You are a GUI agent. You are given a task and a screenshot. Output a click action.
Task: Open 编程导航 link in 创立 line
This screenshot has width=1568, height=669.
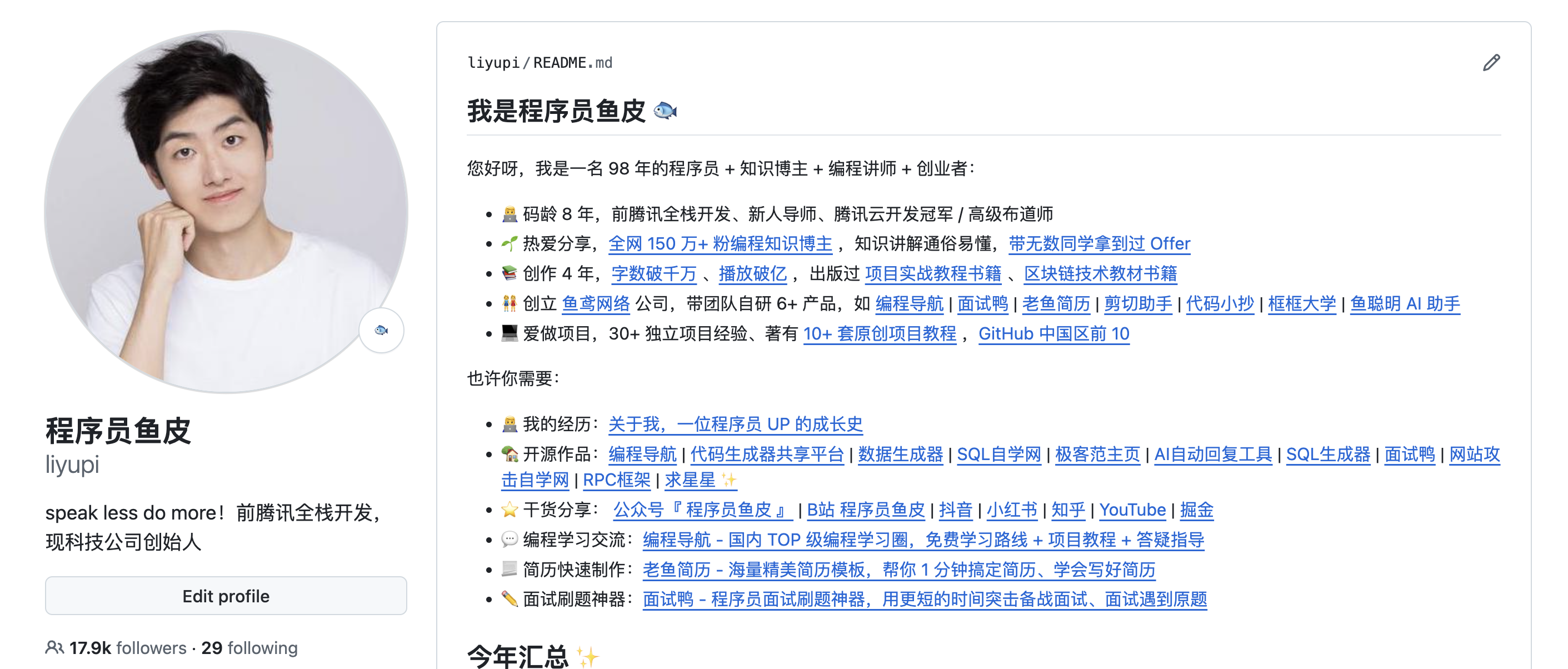click(910, 304)
